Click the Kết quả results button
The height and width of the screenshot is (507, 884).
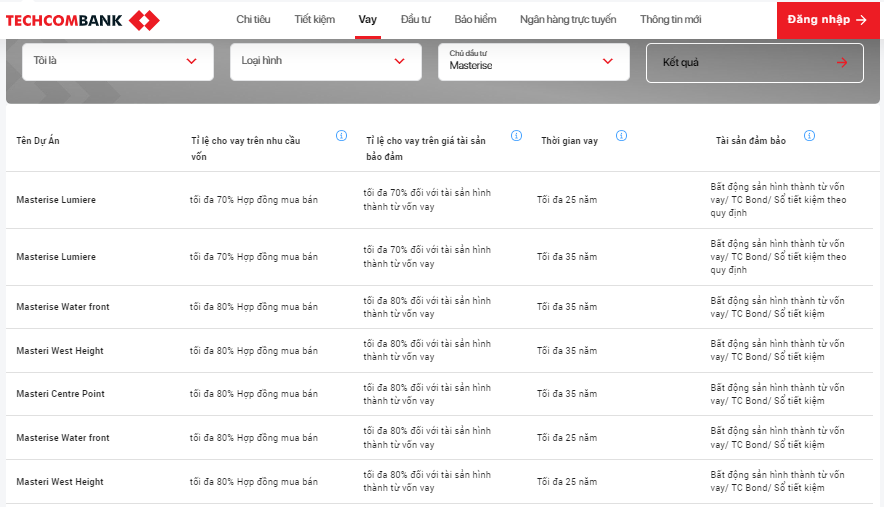pyautogui.click(x=754, y=63)
